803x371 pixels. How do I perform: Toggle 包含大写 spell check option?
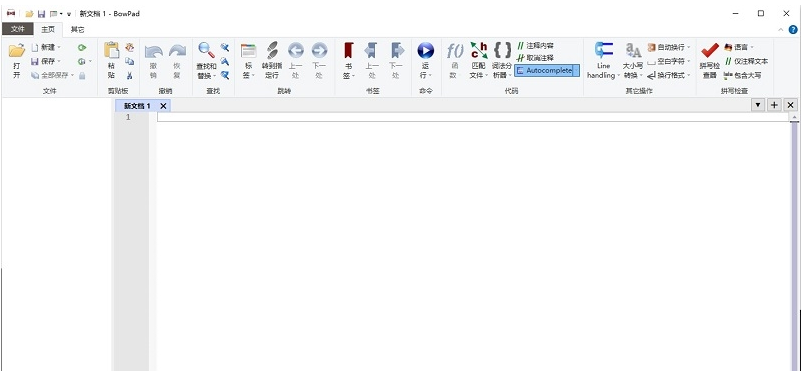[x=743, y=75]
